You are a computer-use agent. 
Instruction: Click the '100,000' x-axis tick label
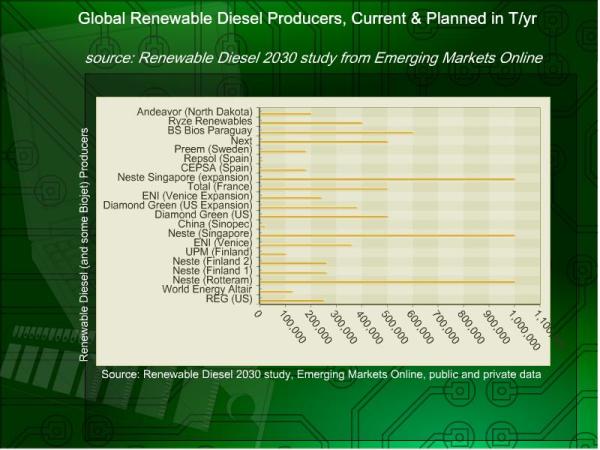293,327
